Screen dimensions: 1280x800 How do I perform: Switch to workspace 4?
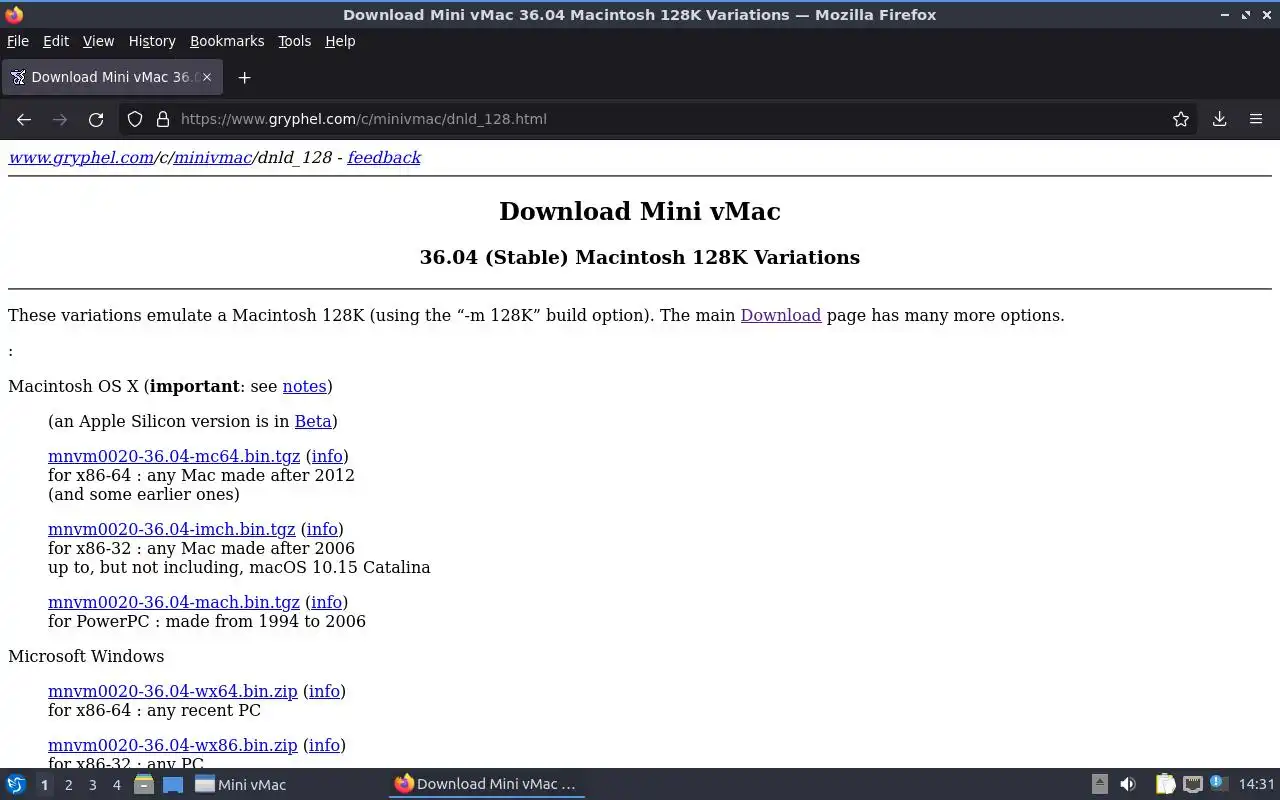click(x=116, y=785)
